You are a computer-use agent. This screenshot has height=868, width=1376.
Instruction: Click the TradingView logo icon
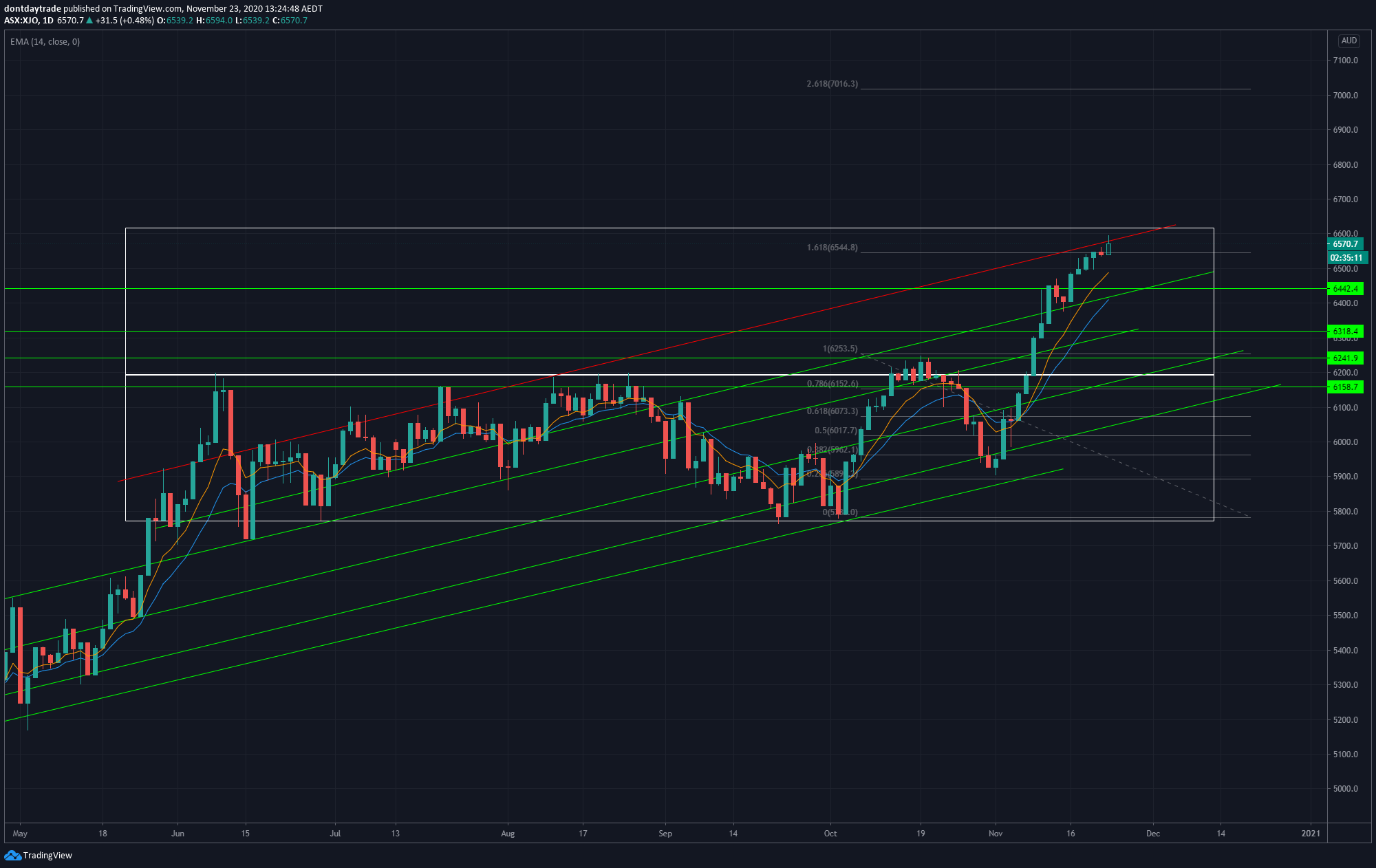click(x=12, y=855)
